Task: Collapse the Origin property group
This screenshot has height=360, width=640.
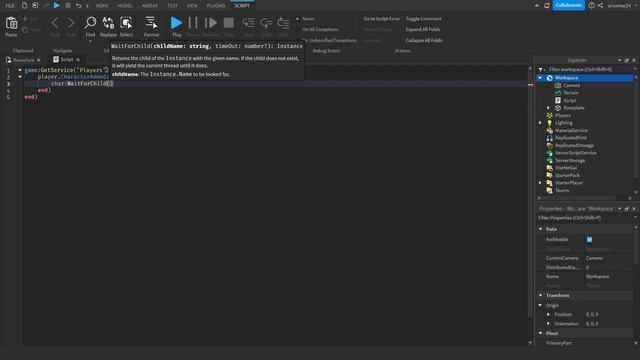Action: (541, 305)
